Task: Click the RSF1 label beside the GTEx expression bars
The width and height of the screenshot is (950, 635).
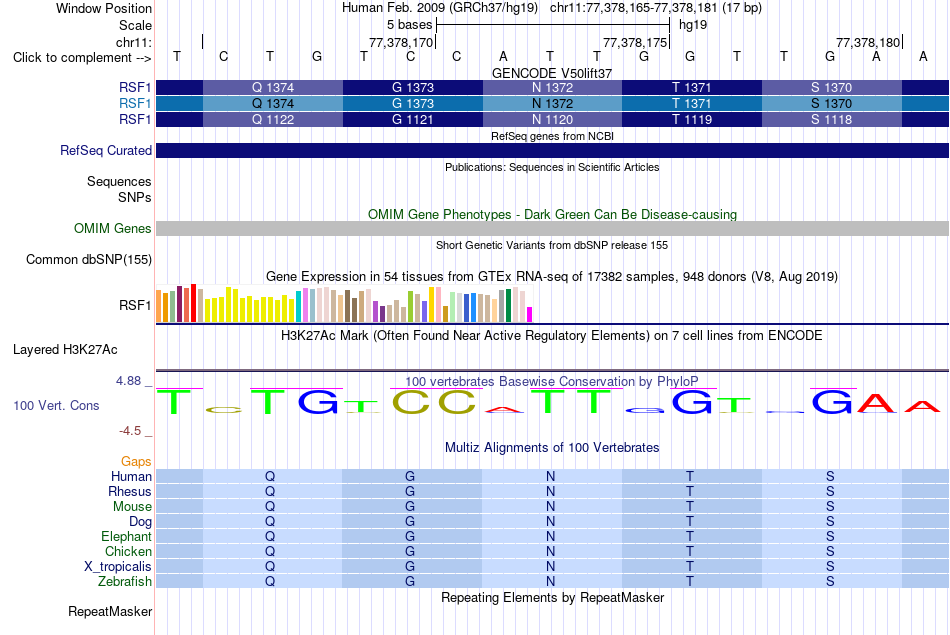Action: [x=135, y=305]
